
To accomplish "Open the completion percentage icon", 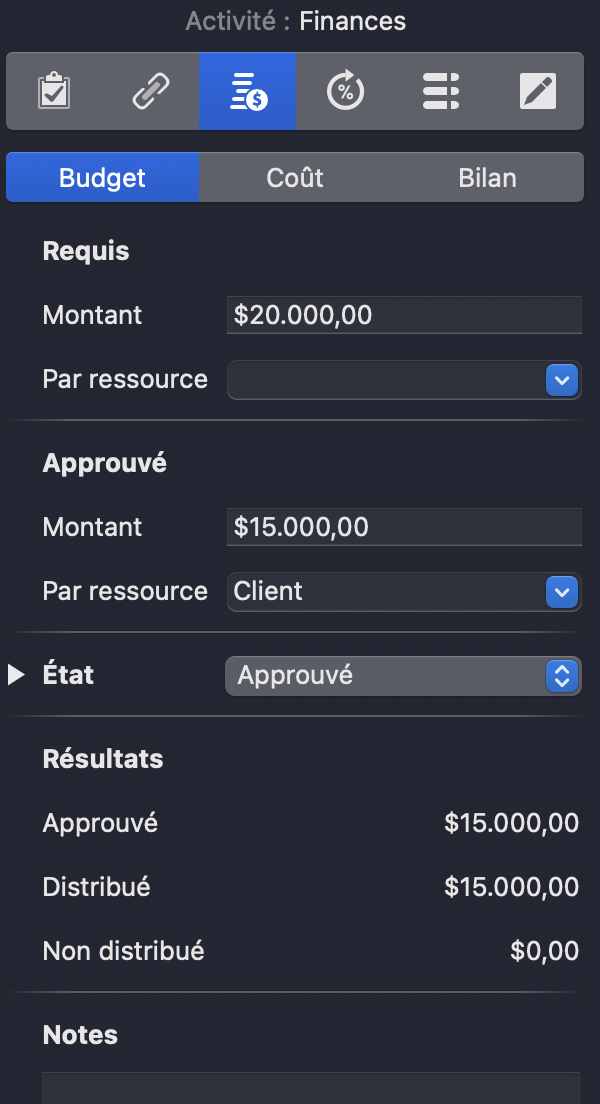I will 343,90.
